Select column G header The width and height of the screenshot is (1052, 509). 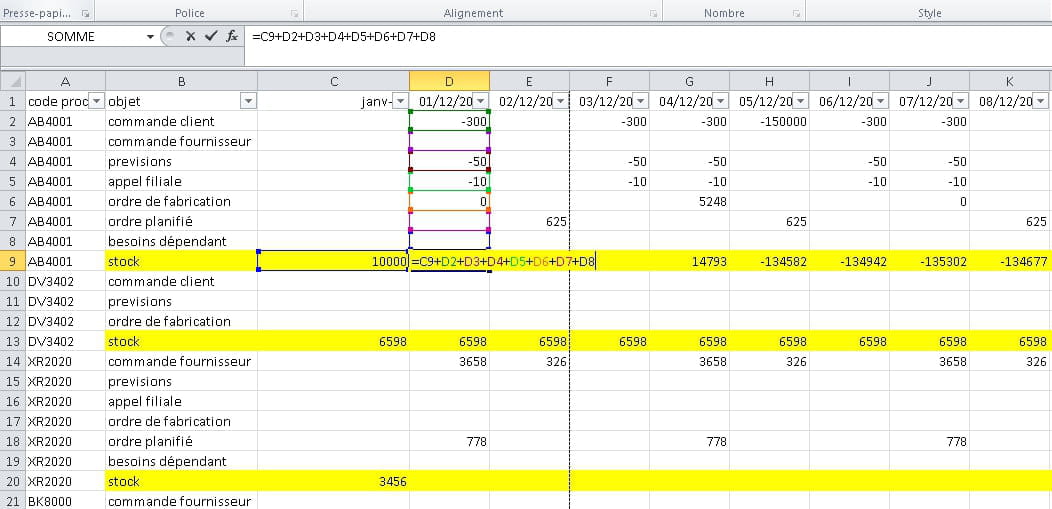(x=690, y=81)
